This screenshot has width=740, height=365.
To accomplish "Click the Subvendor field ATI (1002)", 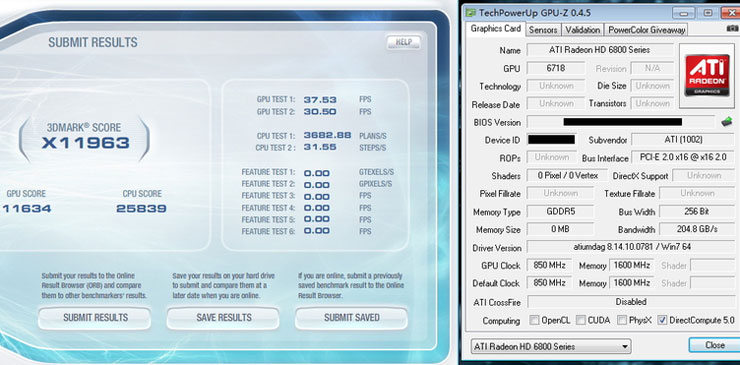I will coord(682,140).
